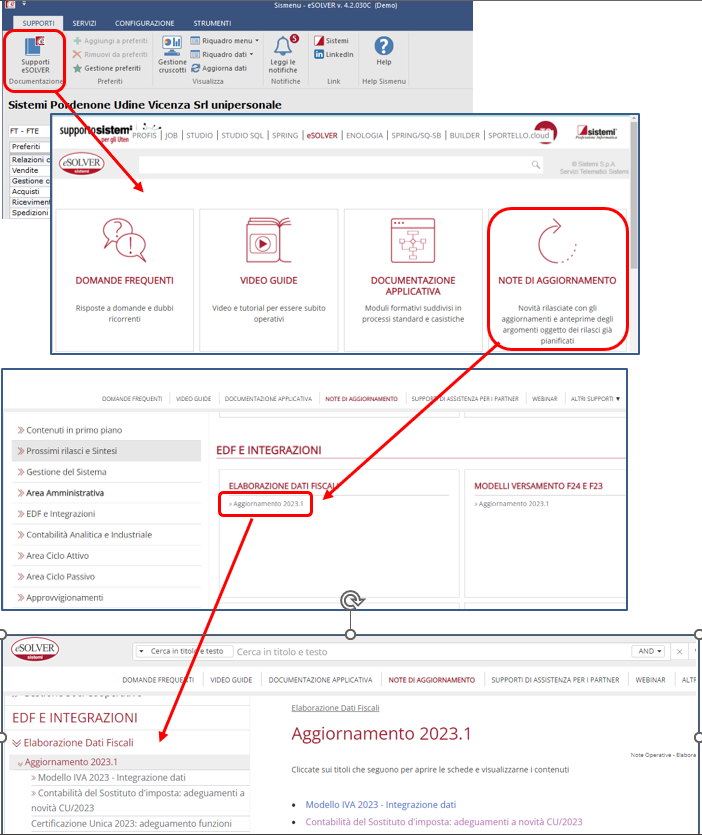This screenshot has width=702, height=835.
Task: Select DOMANDE FREQUENTI tab in middle window
Action: pos(132,399)
